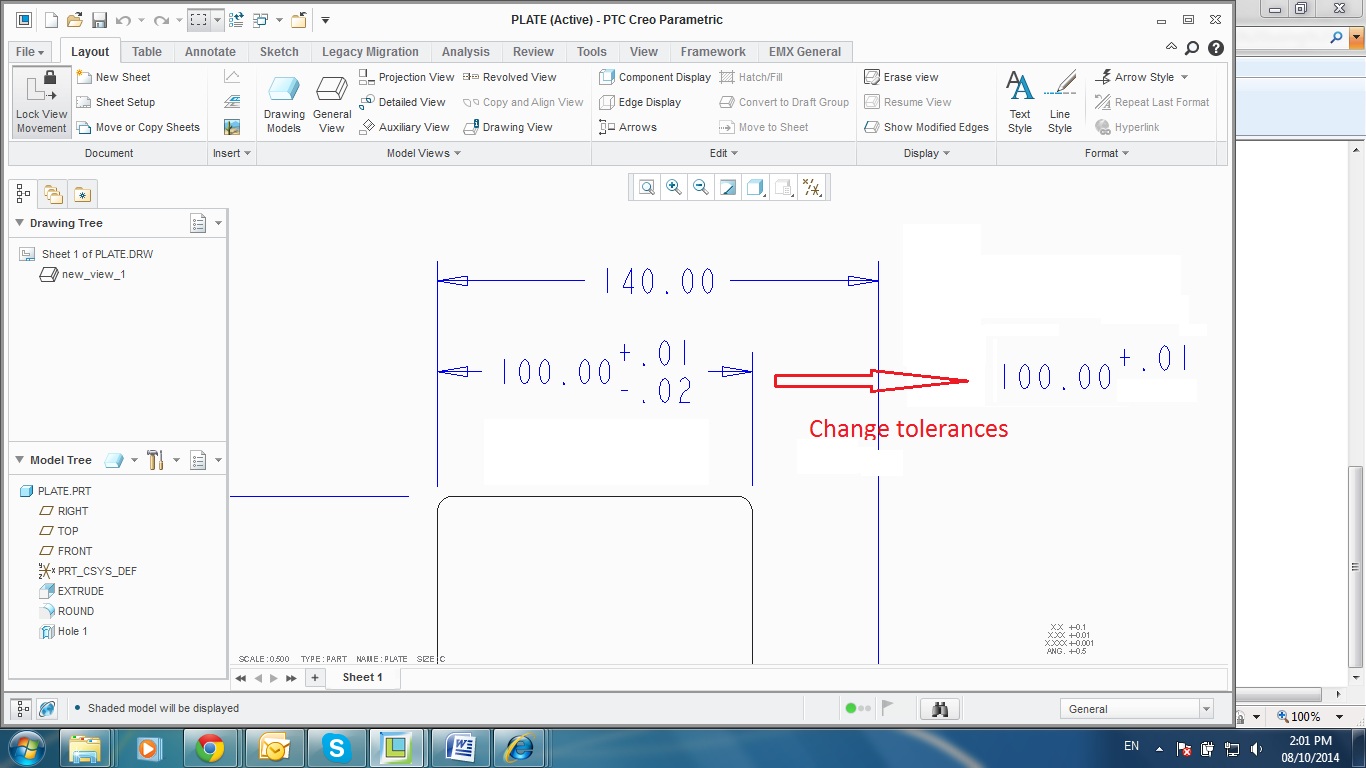Click the Repaint icon in graphics toolbar

728,187
